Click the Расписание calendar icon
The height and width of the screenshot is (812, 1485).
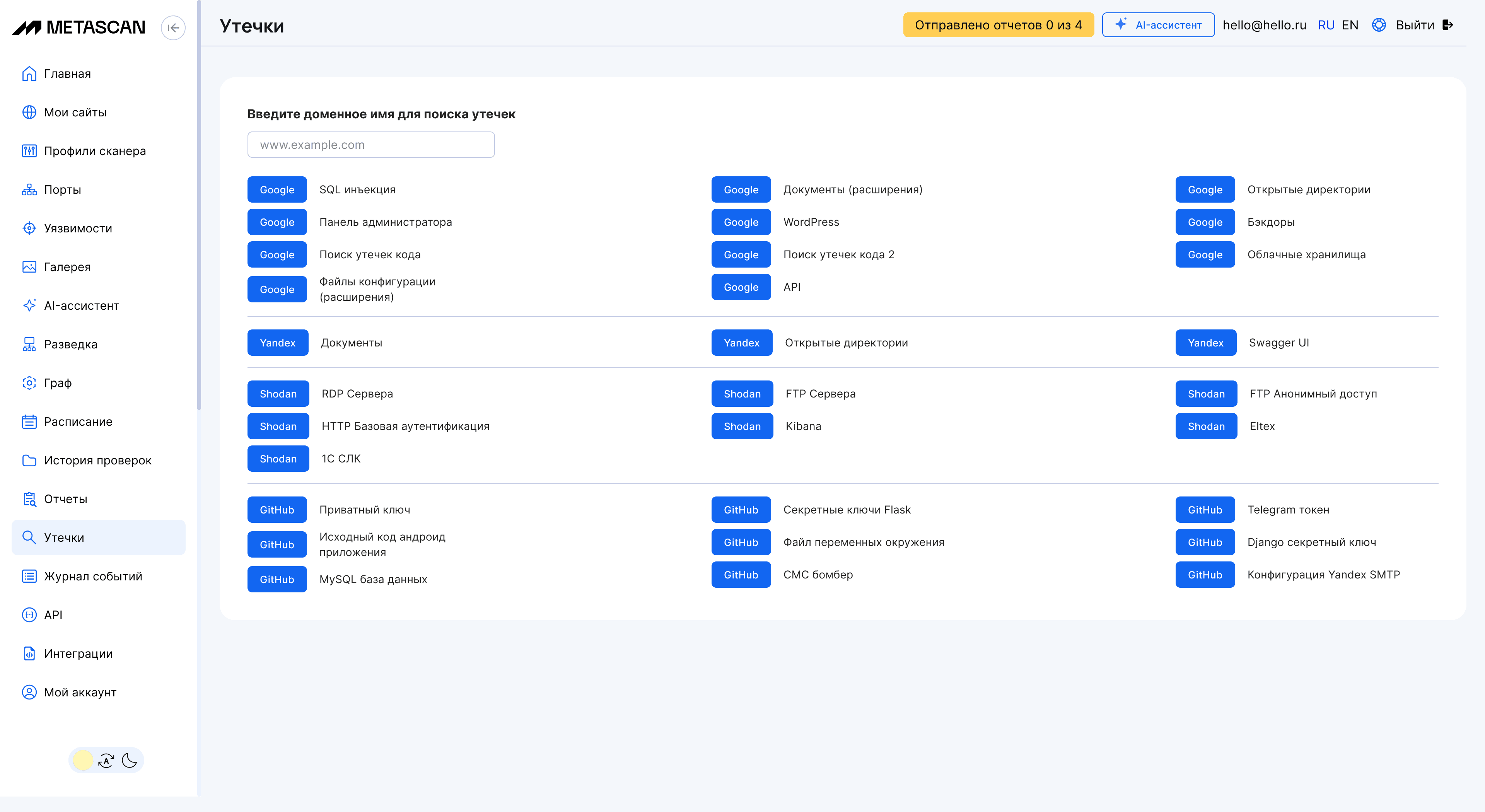click(29, 421)
